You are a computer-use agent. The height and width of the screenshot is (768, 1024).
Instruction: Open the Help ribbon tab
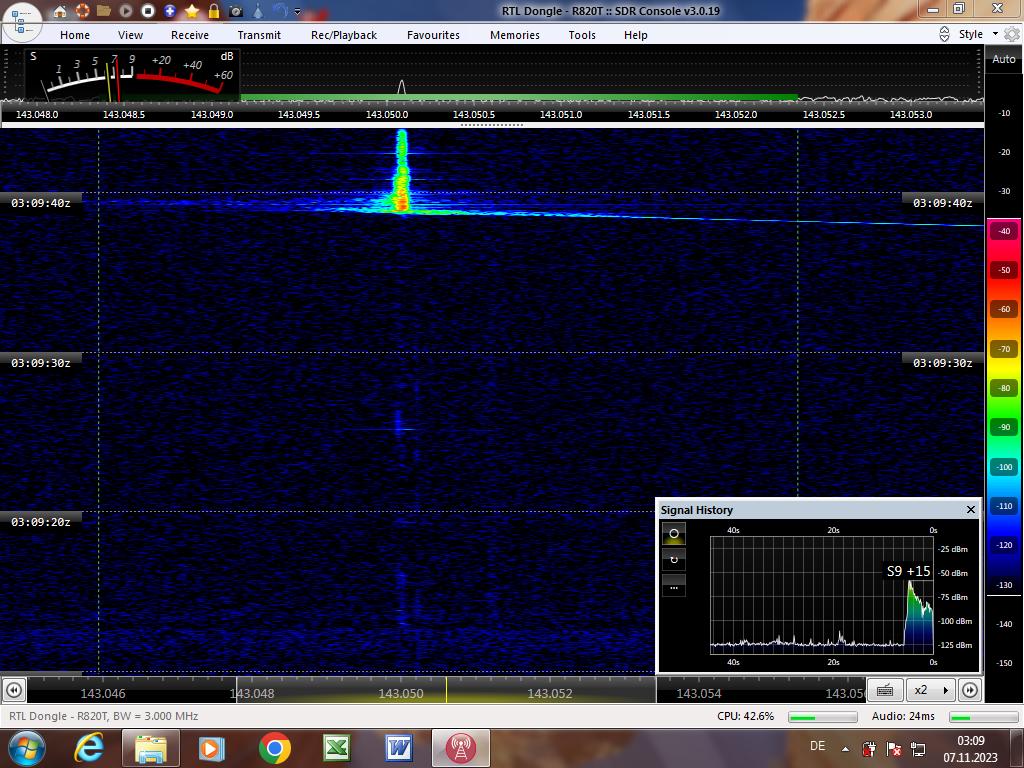(635, 35)
